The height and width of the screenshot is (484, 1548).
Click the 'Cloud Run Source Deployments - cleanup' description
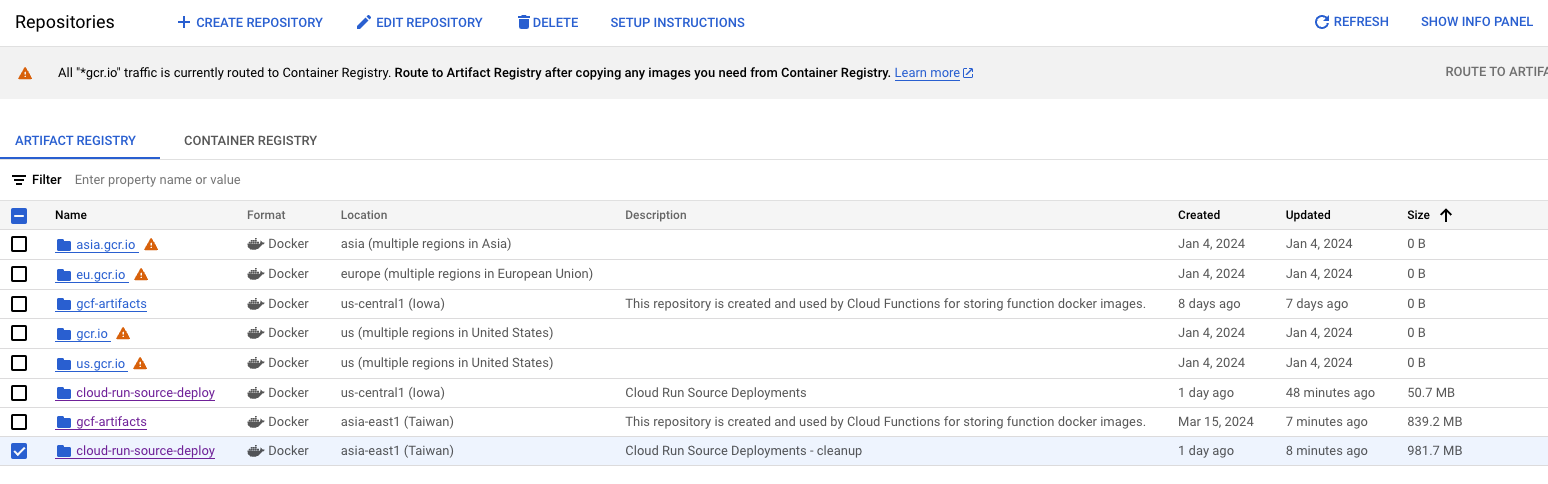coord(743,451)
